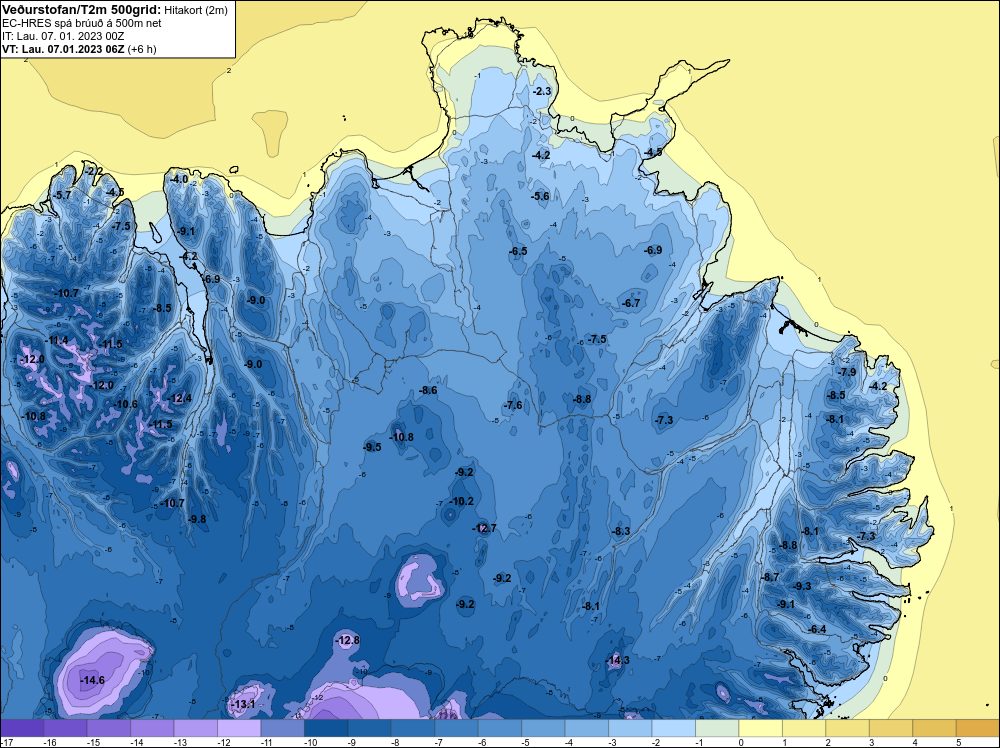Click the -7.6 temperature label
The width and height of the screenshot is (1000, 748).
pyautogui.click(x=513, y=406)
